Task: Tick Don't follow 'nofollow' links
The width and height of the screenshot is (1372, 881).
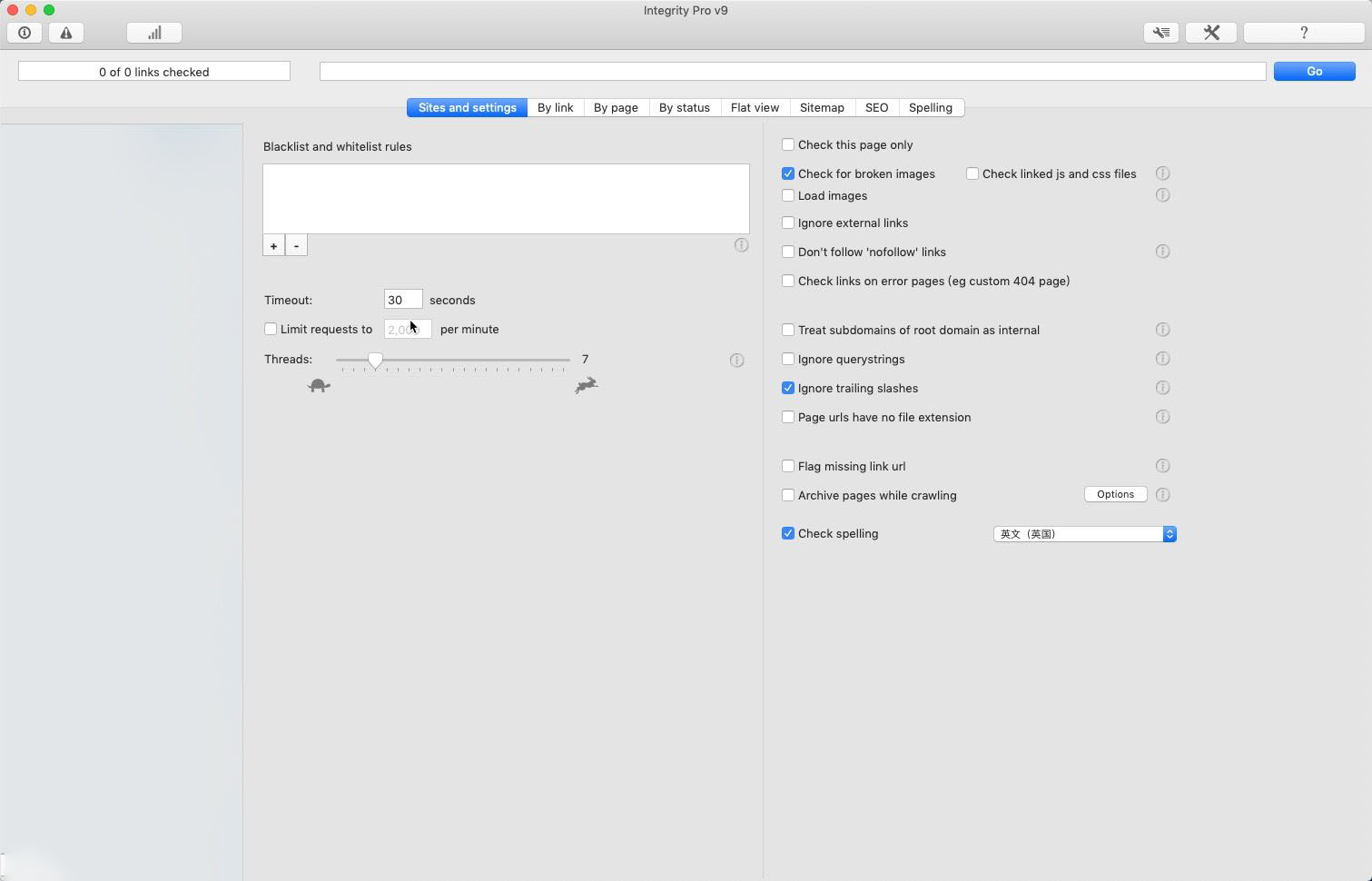Action: tap(788, 252)
